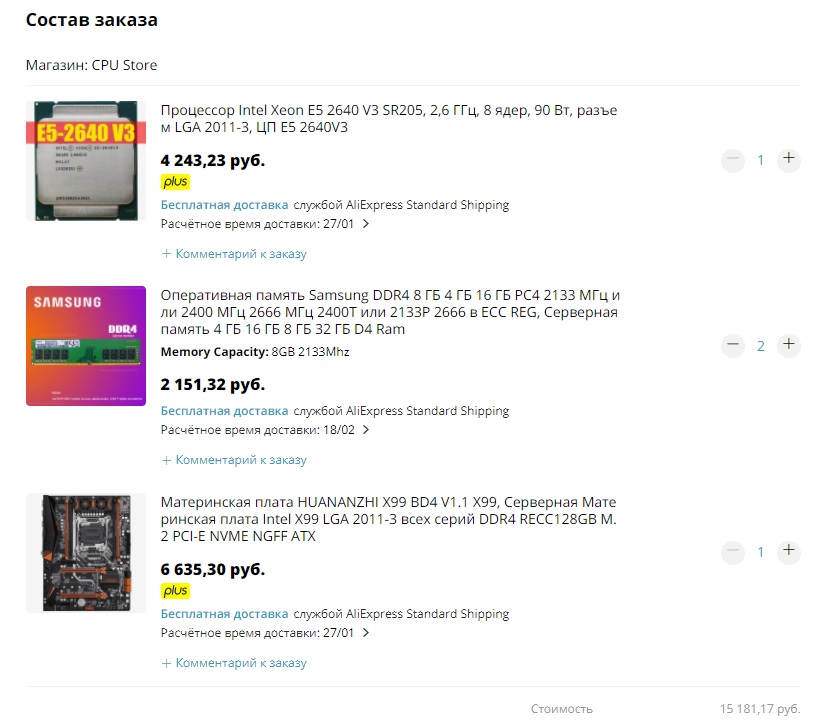Open the HUANANZHI X99 BD4 product title
Image resolution: width=827 pixels, height=728 pixels.
[x=389, y=519]
